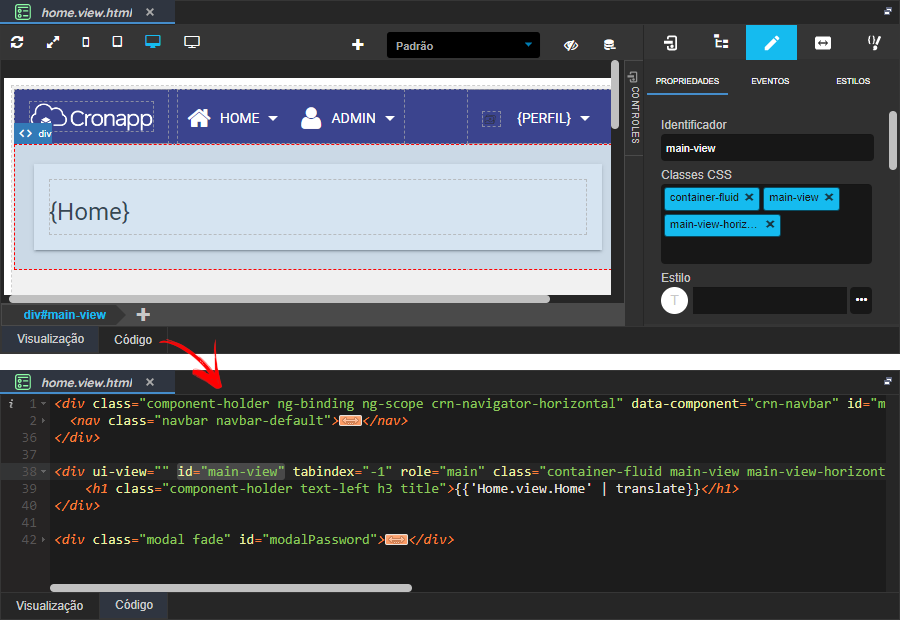Select the blue desktop preview icon

153,41
